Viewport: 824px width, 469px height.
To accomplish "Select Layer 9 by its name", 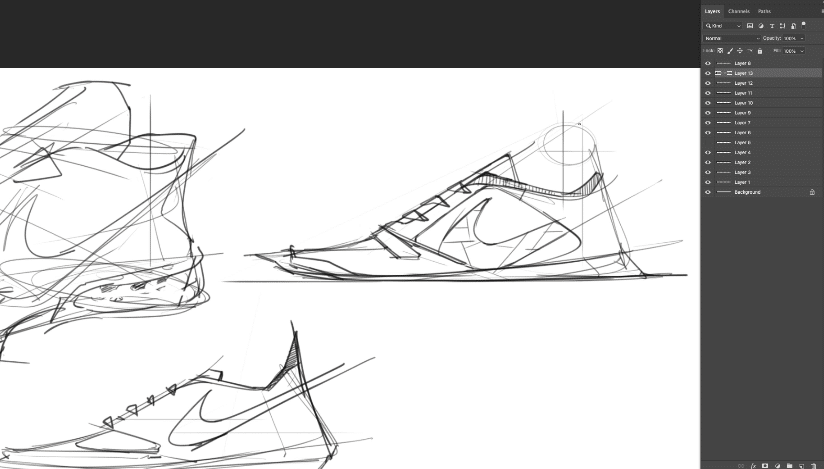I will pos(743,113).
